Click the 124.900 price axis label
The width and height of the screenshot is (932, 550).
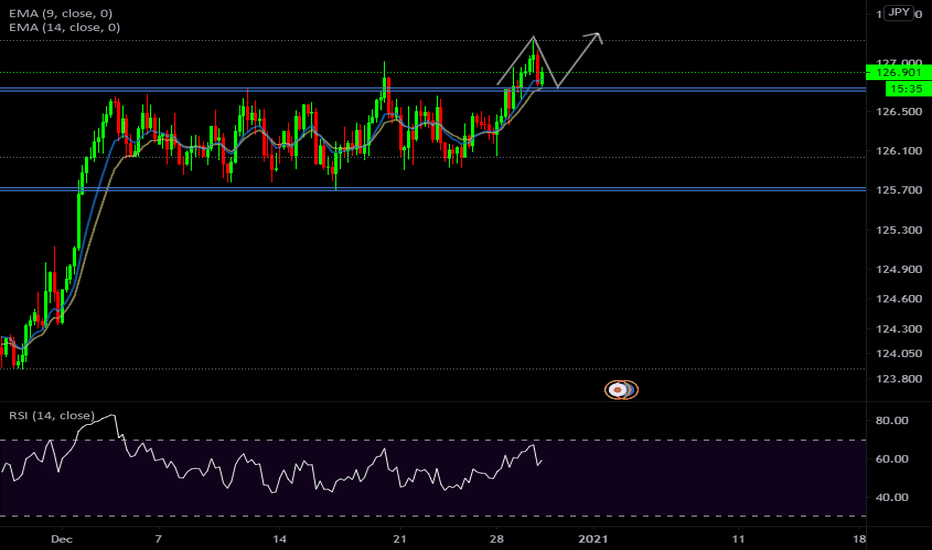coord(899,269)
